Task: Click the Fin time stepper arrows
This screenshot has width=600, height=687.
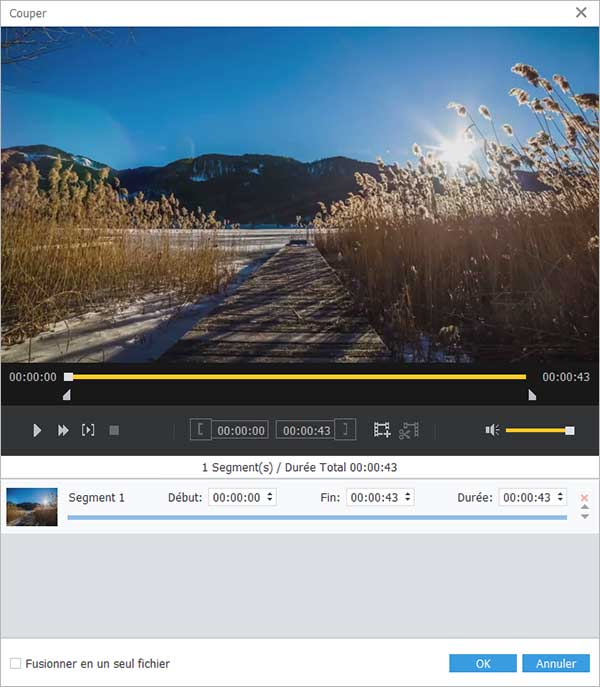Action: [408, 498]
